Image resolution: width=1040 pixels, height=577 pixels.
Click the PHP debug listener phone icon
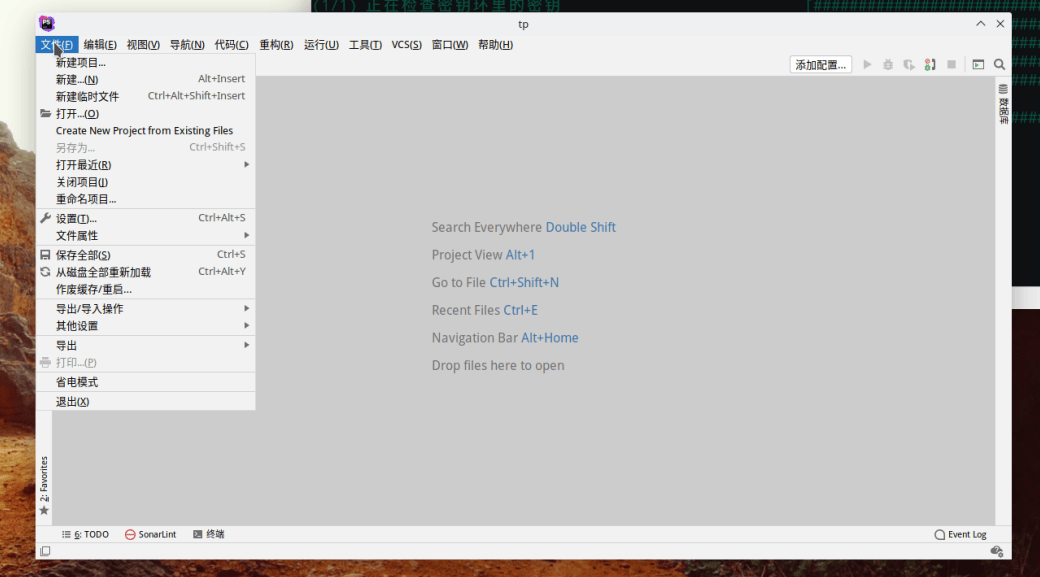(x=930, y=65)
